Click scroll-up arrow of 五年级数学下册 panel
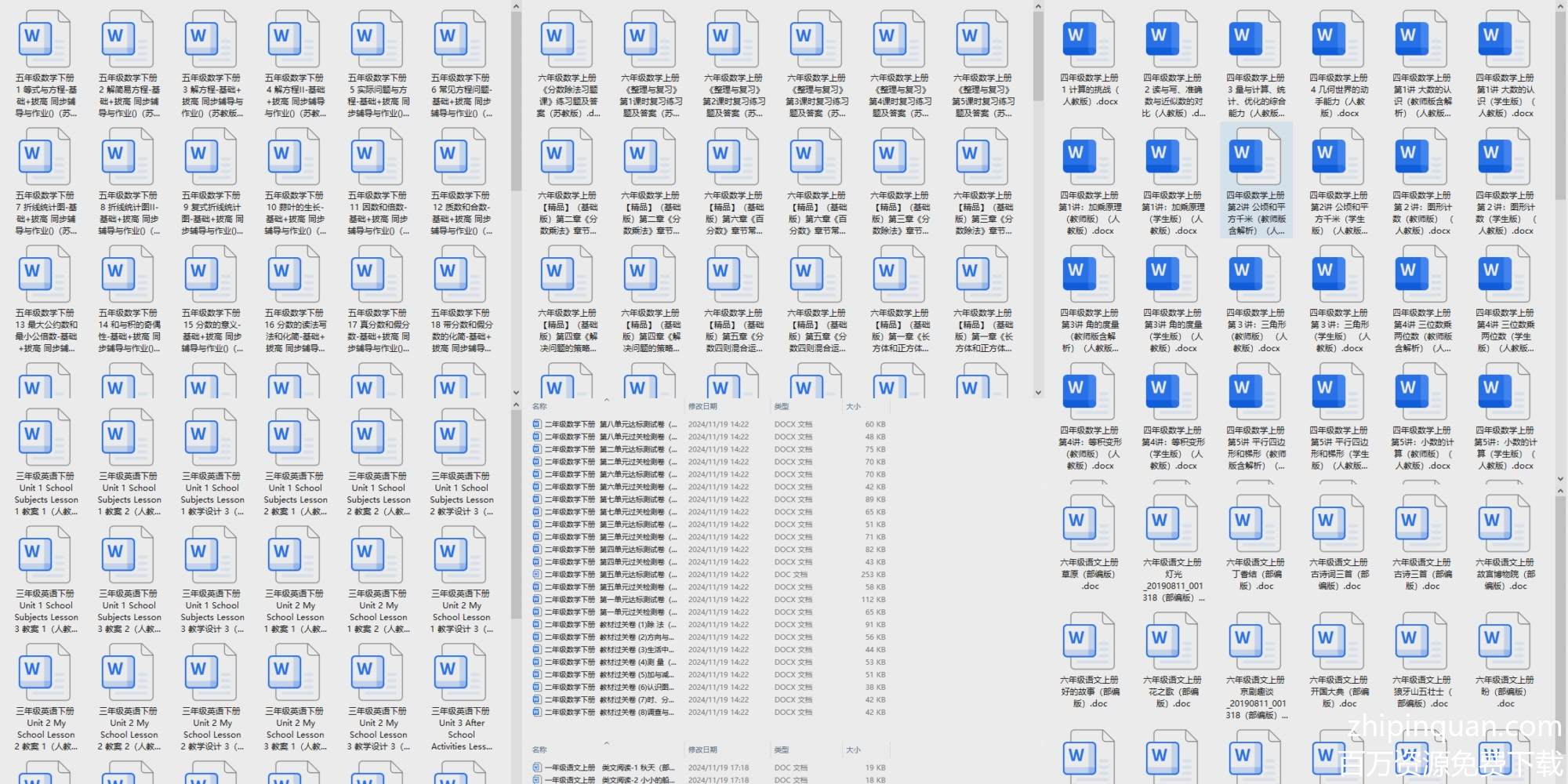Viewport: 1568px width, 784px height. [x=516, y=7]
